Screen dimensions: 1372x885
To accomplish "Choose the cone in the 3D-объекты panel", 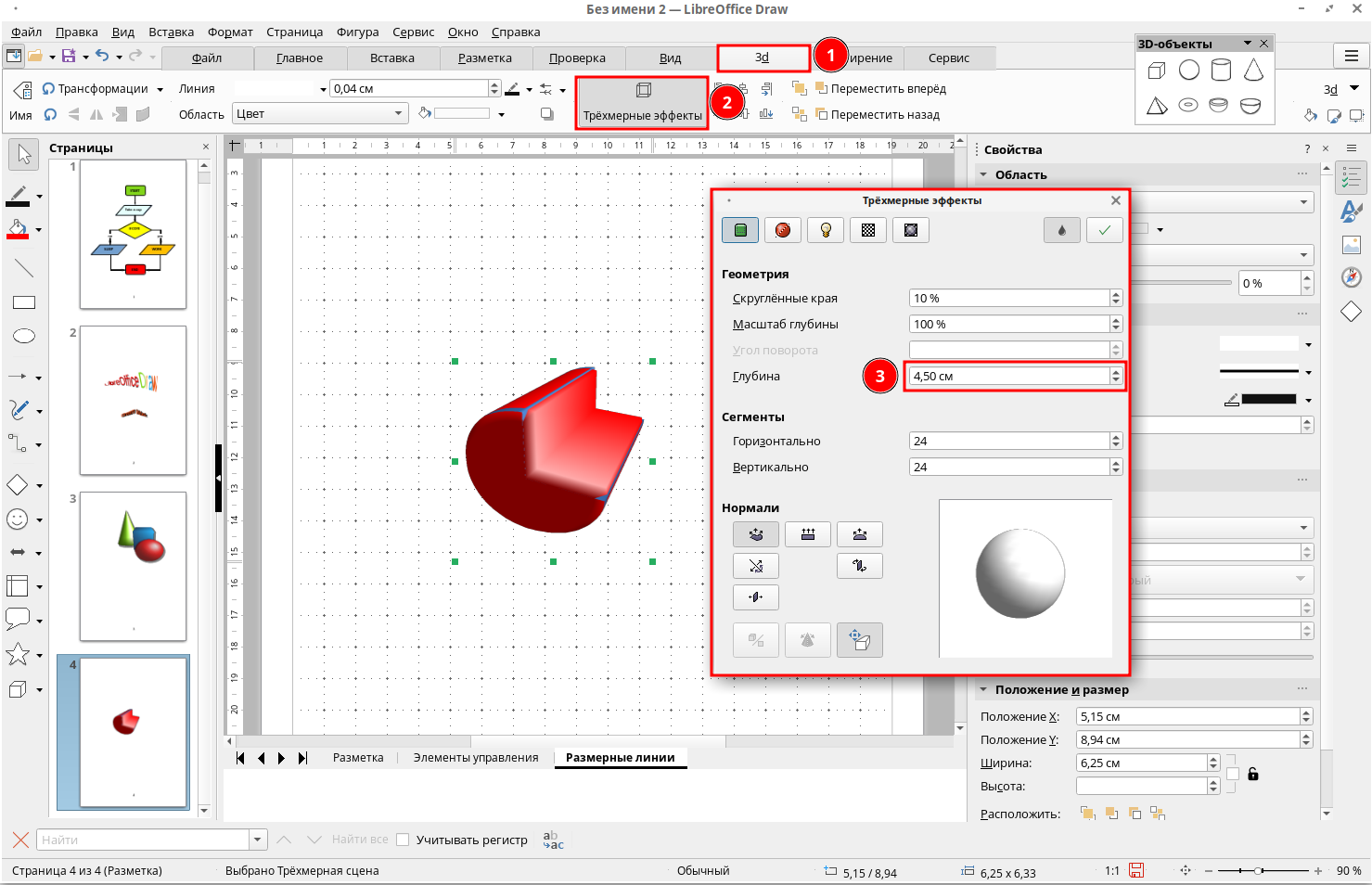I will [x=1253, y=71].
